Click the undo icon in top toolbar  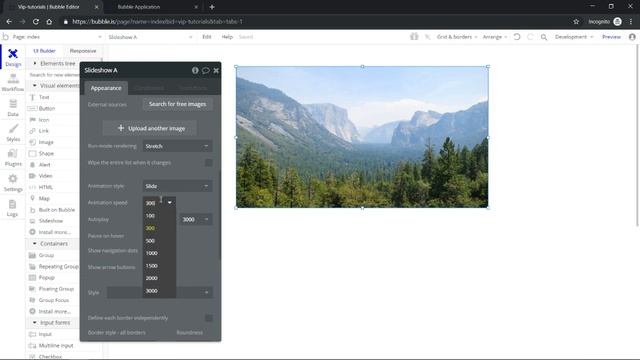coord(517,37)
